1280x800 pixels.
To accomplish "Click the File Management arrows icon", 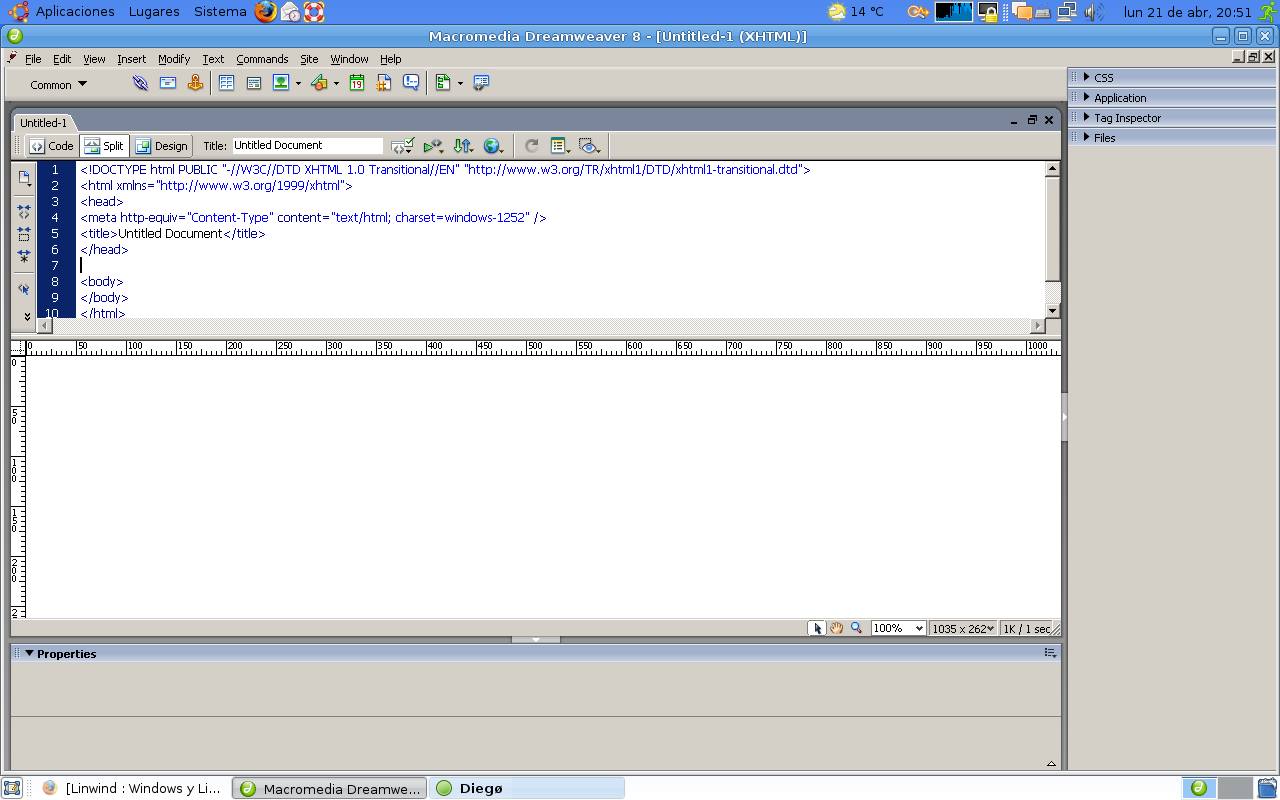I will 462,146.
